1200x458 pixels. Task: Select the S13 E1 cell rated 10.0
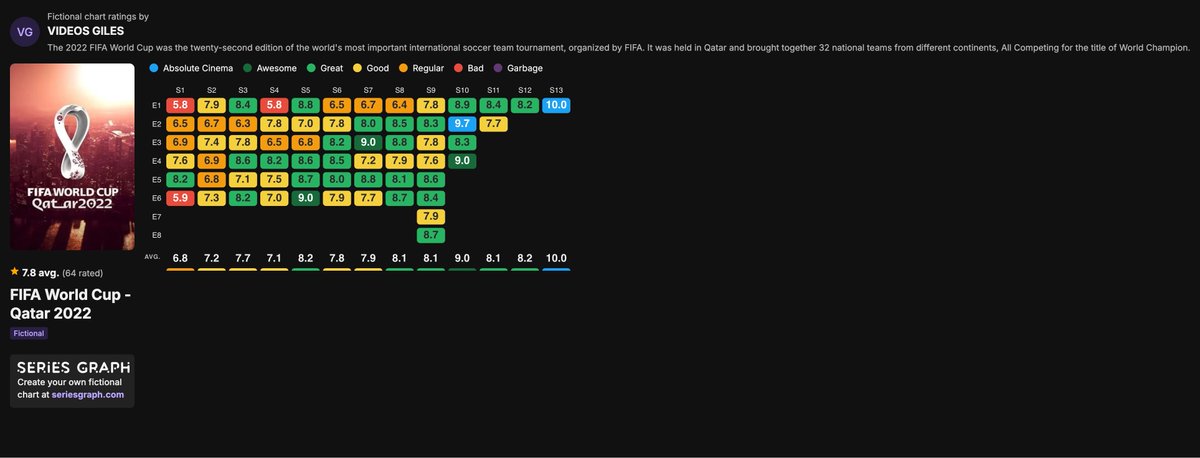pos(556,105)
